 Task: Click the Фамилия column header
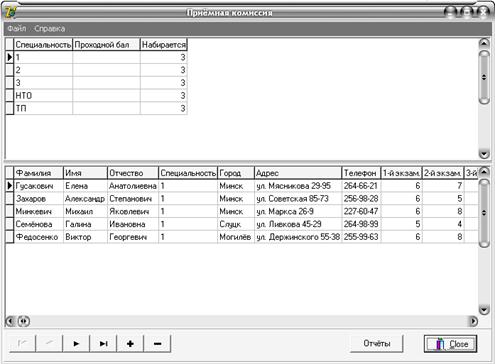pos(39,173)
